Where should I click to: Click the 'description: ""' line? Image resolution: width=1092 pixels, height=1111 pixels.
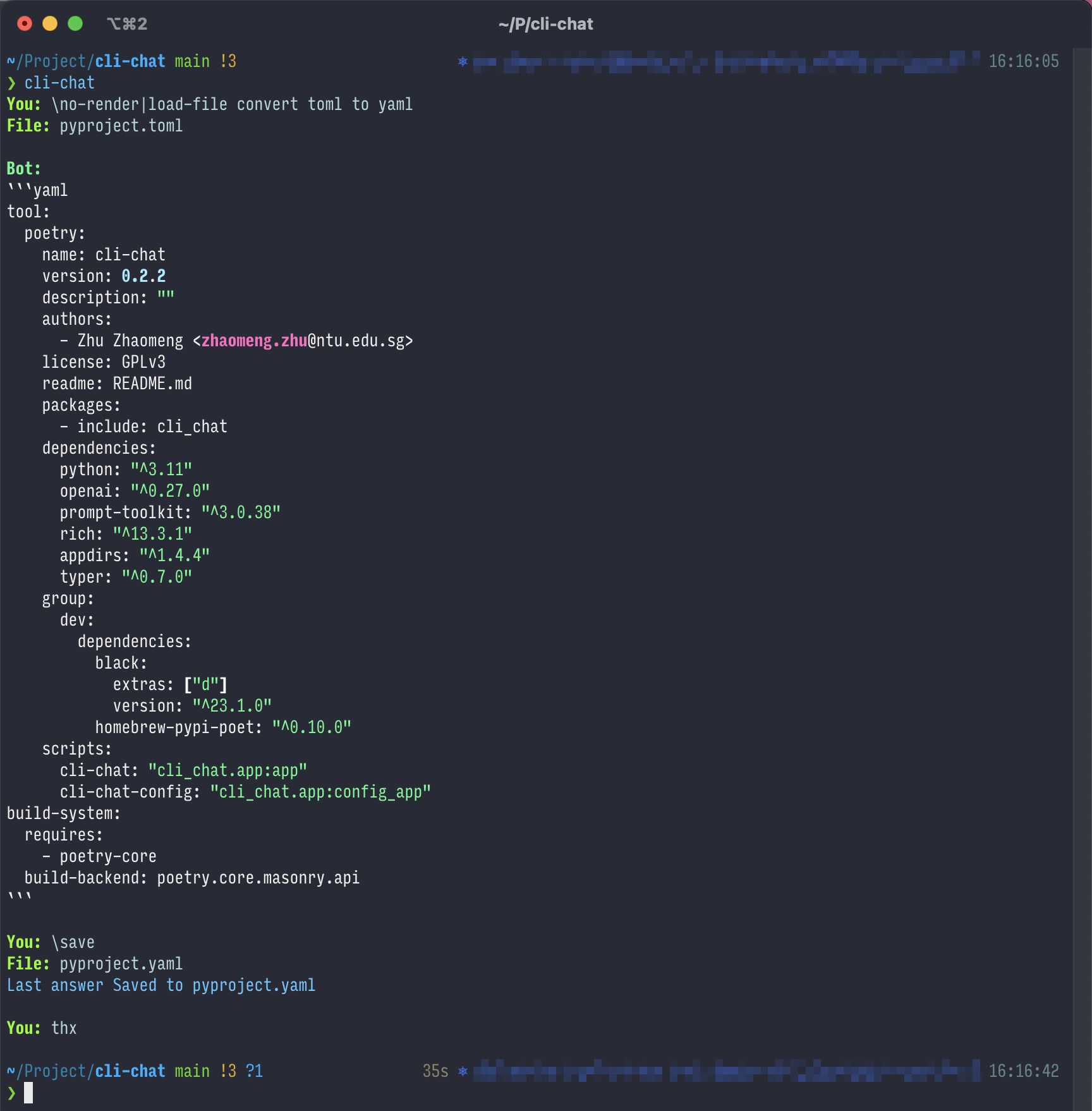tap(108, 298)
